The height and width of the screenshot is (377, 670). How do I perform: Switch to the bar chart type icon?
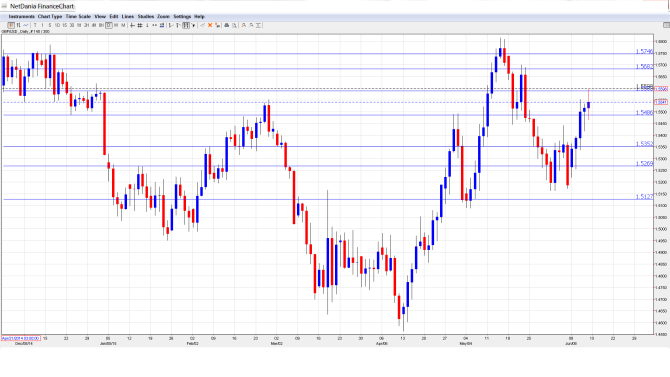(x=18, y=25)
